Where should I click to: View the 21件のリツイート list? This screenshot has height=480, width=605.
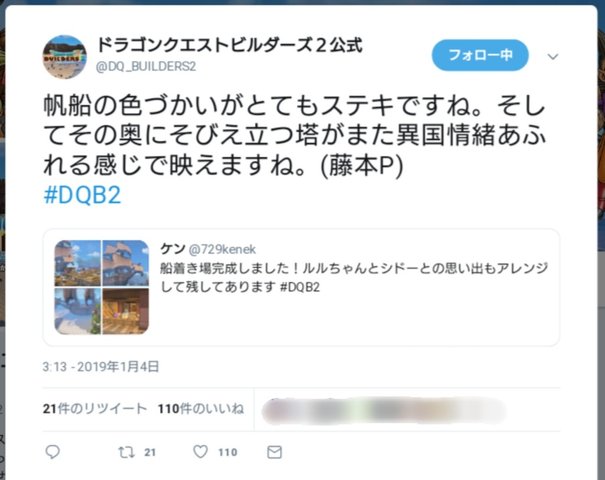[95, 409]
